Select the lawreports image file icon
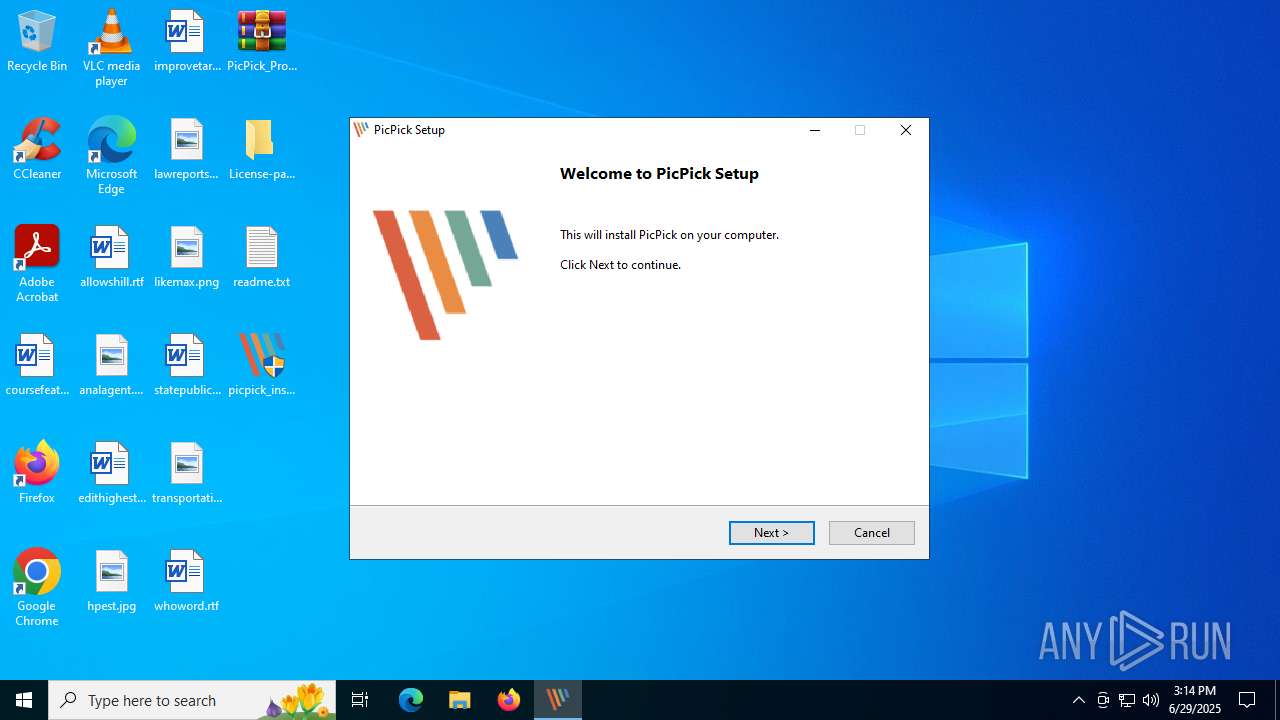The height and width of the screenshot is (720, 1280). tap(186, 150)
